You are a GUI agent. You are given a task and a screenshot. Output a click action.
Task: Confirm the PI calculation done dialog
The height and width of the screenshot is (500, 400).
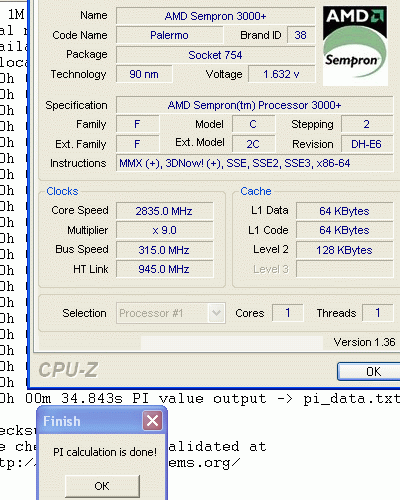[102, 486]
